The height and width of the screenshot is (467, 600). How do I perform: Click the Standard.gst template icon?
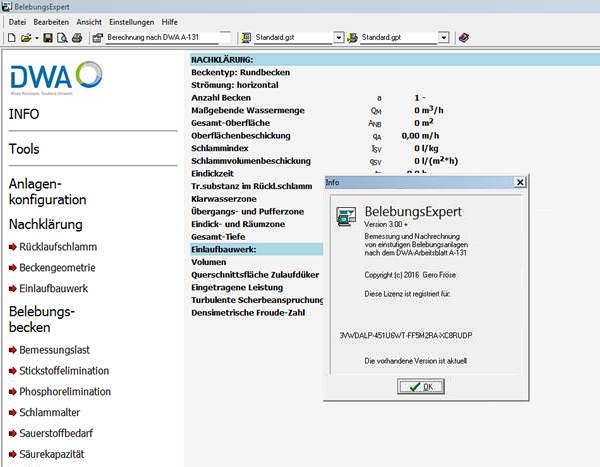pyautogui.click(x=246, y=38)
